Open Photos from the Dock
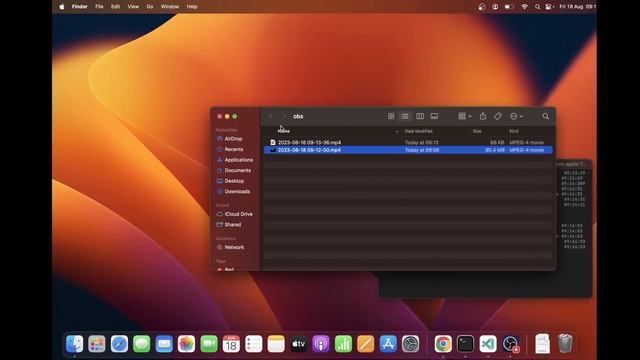The image size is (640, 360). pos(187,344)
